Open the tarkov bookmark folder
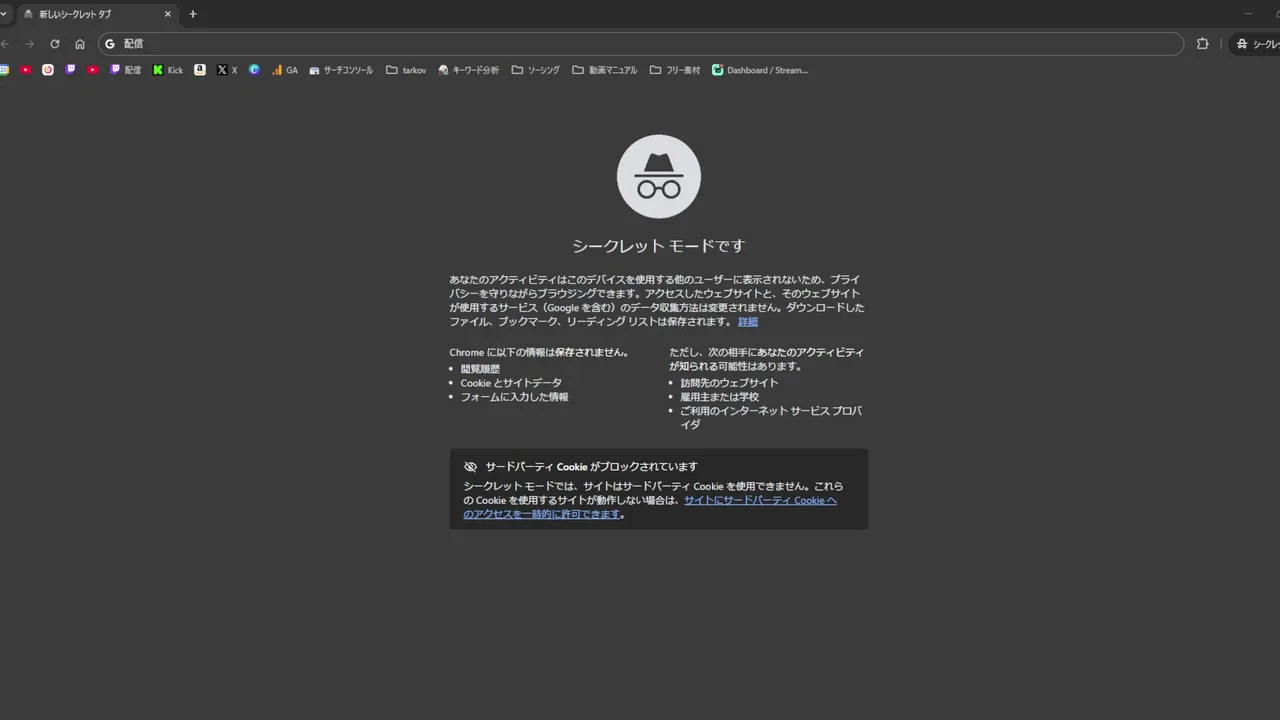 click(x=406, y=70)
